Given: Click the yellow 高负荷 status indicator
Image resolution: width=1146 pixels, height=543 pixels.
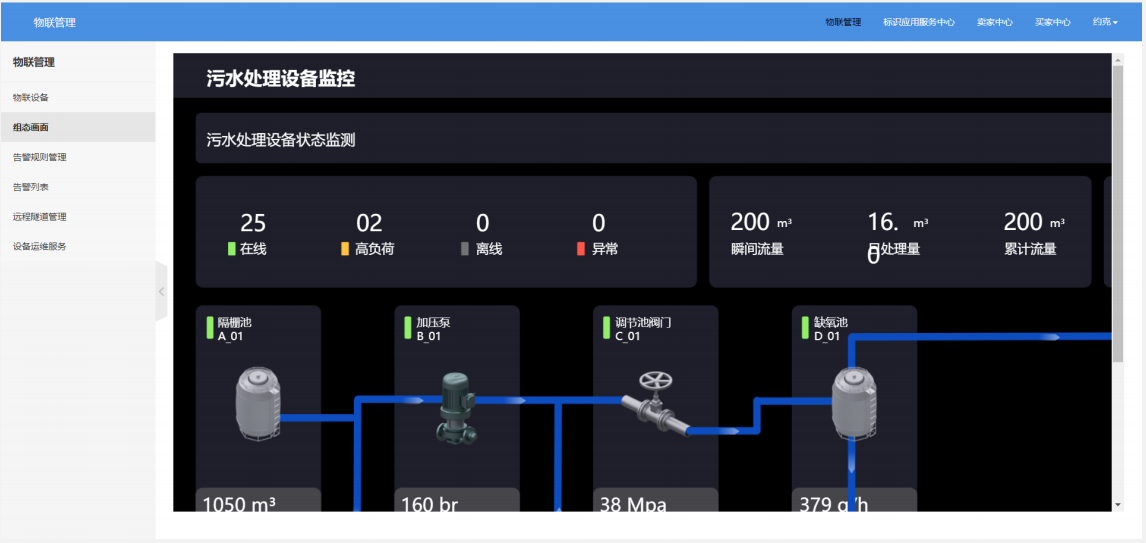Looking at the screenshot, I should (x=345, y=249).
